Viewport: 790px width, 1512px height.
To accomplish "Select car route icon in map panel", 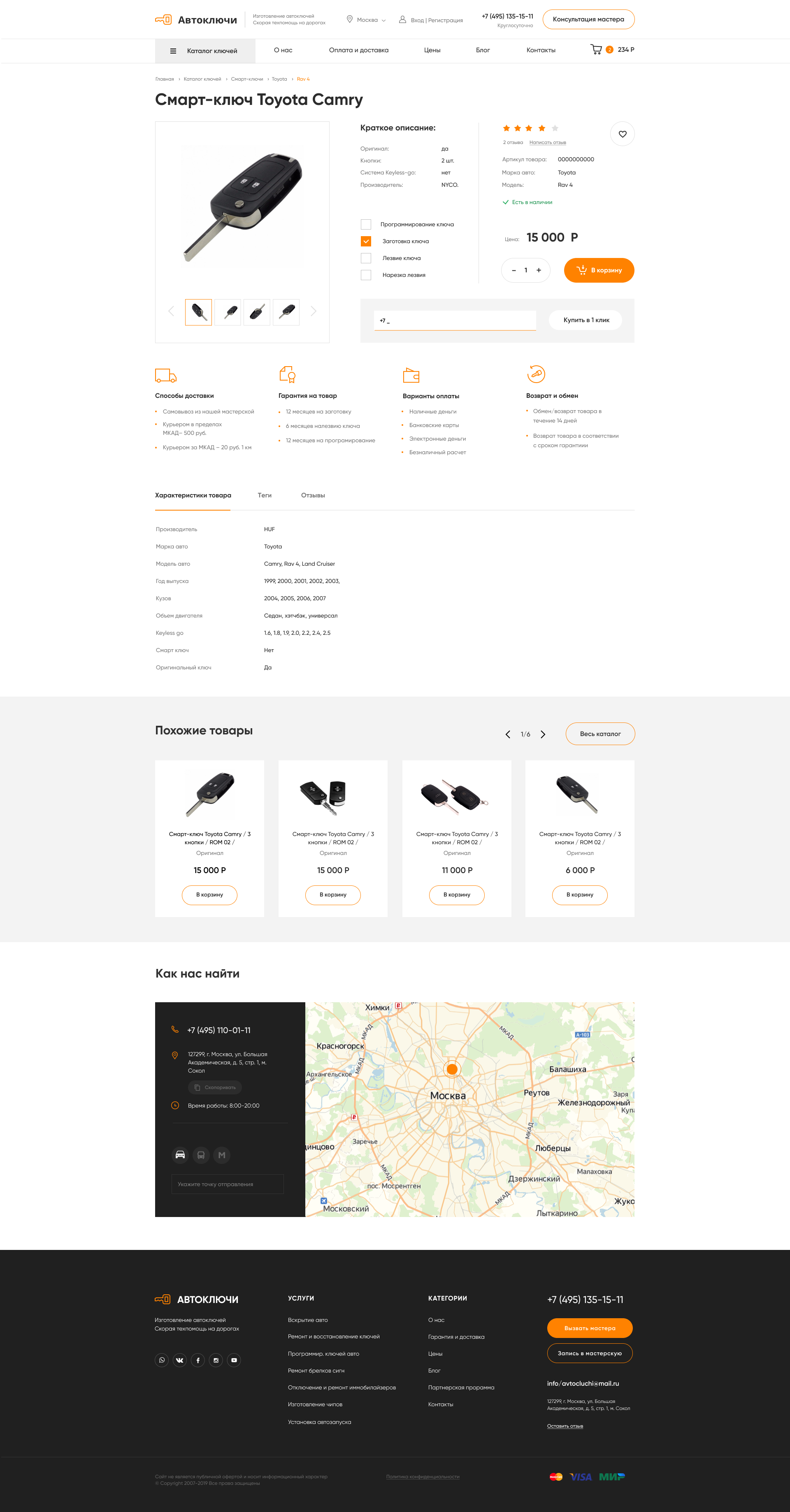I will (x=180, y=1155).
